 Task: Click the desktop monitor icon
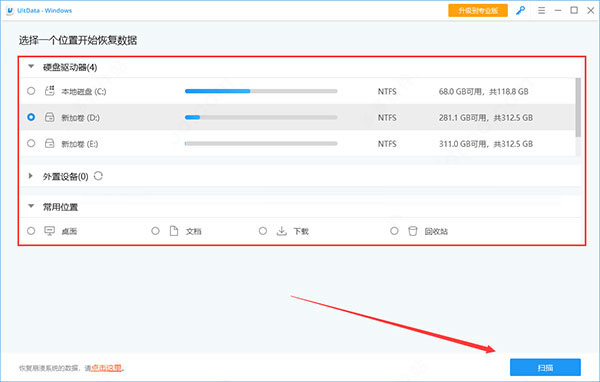tap(49, 231)
